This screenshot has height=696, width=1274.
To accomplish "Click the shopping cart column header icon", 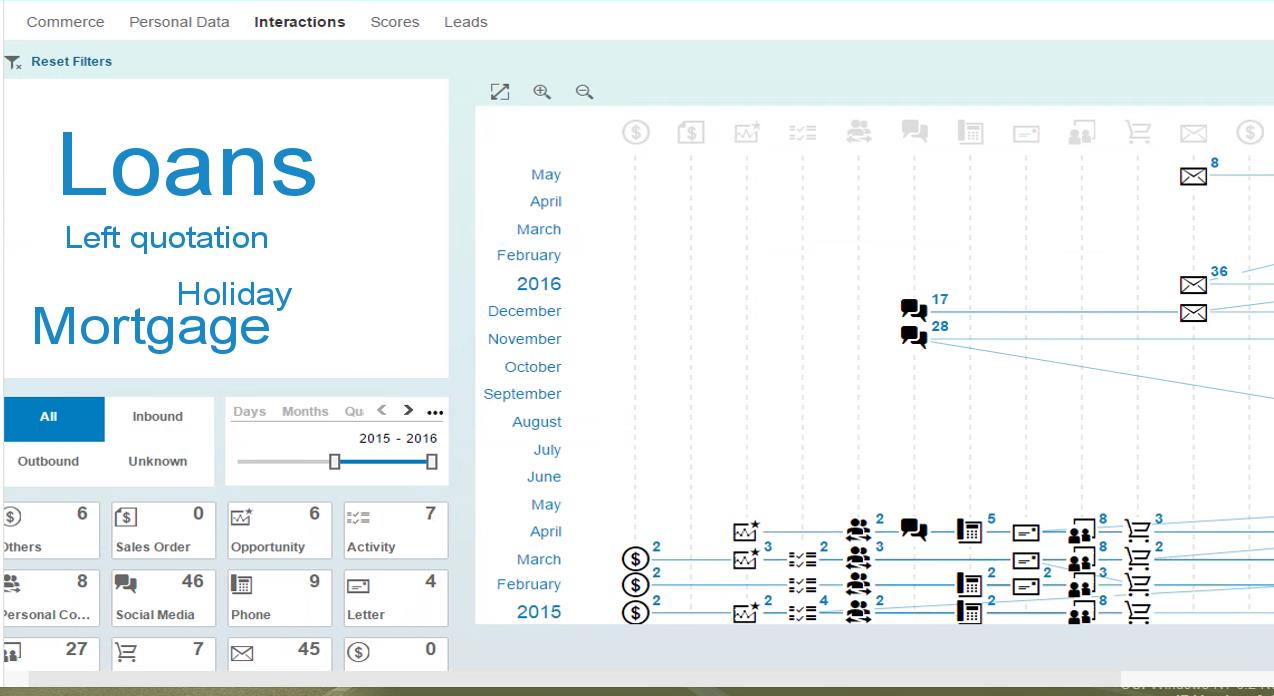I will coord(1138,132).
